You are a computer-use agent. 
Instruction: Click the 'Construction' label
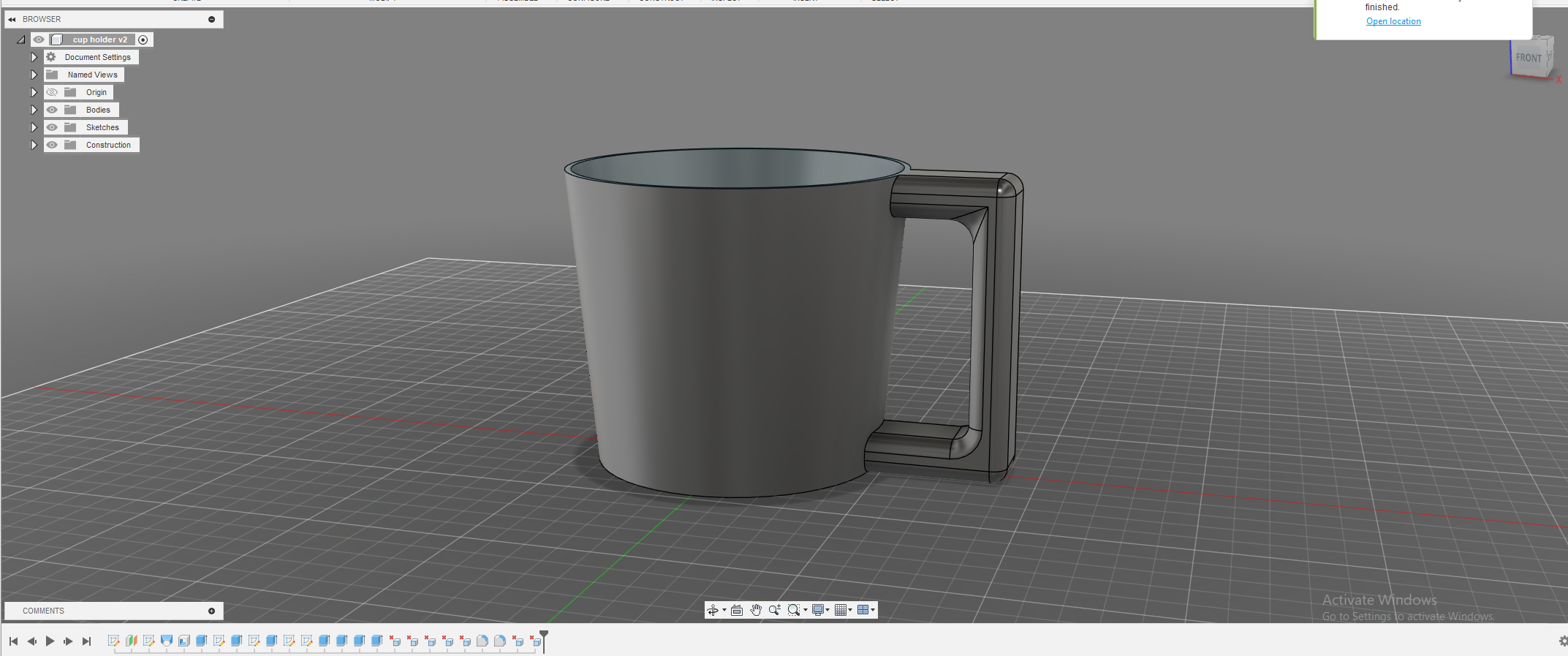coord(108,145)
